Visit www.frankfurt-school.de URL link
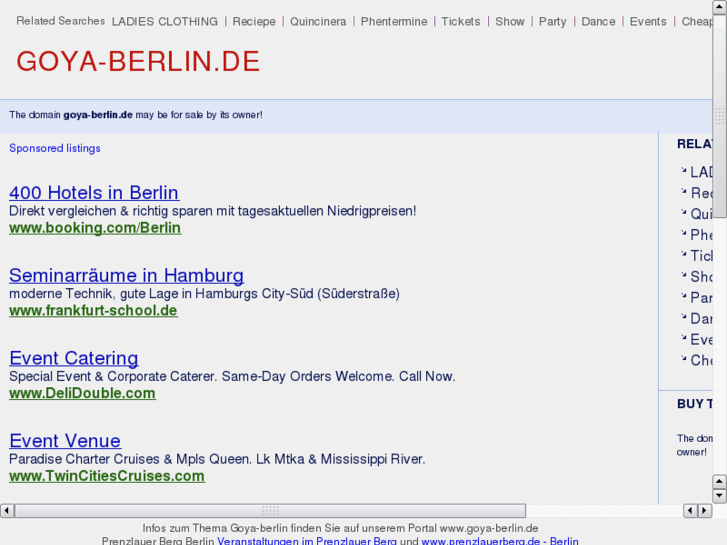This screenshot has height=545, width=727. (x=93, y=310)
